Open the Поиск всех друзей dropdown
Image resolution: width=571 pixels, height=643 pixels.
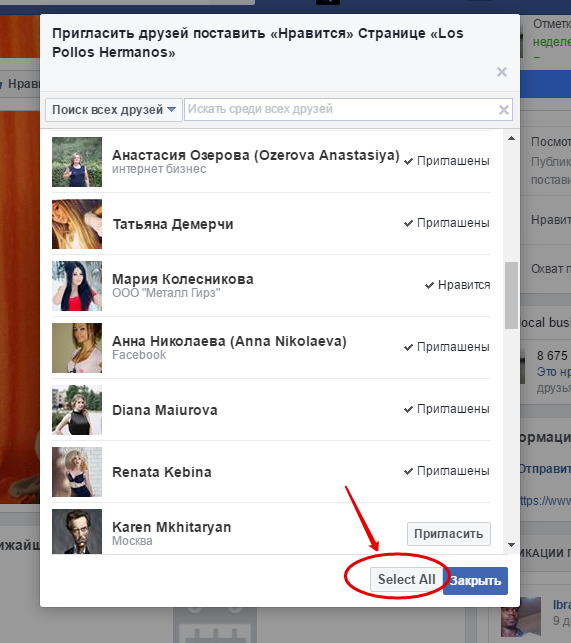(x=114, y=109)
